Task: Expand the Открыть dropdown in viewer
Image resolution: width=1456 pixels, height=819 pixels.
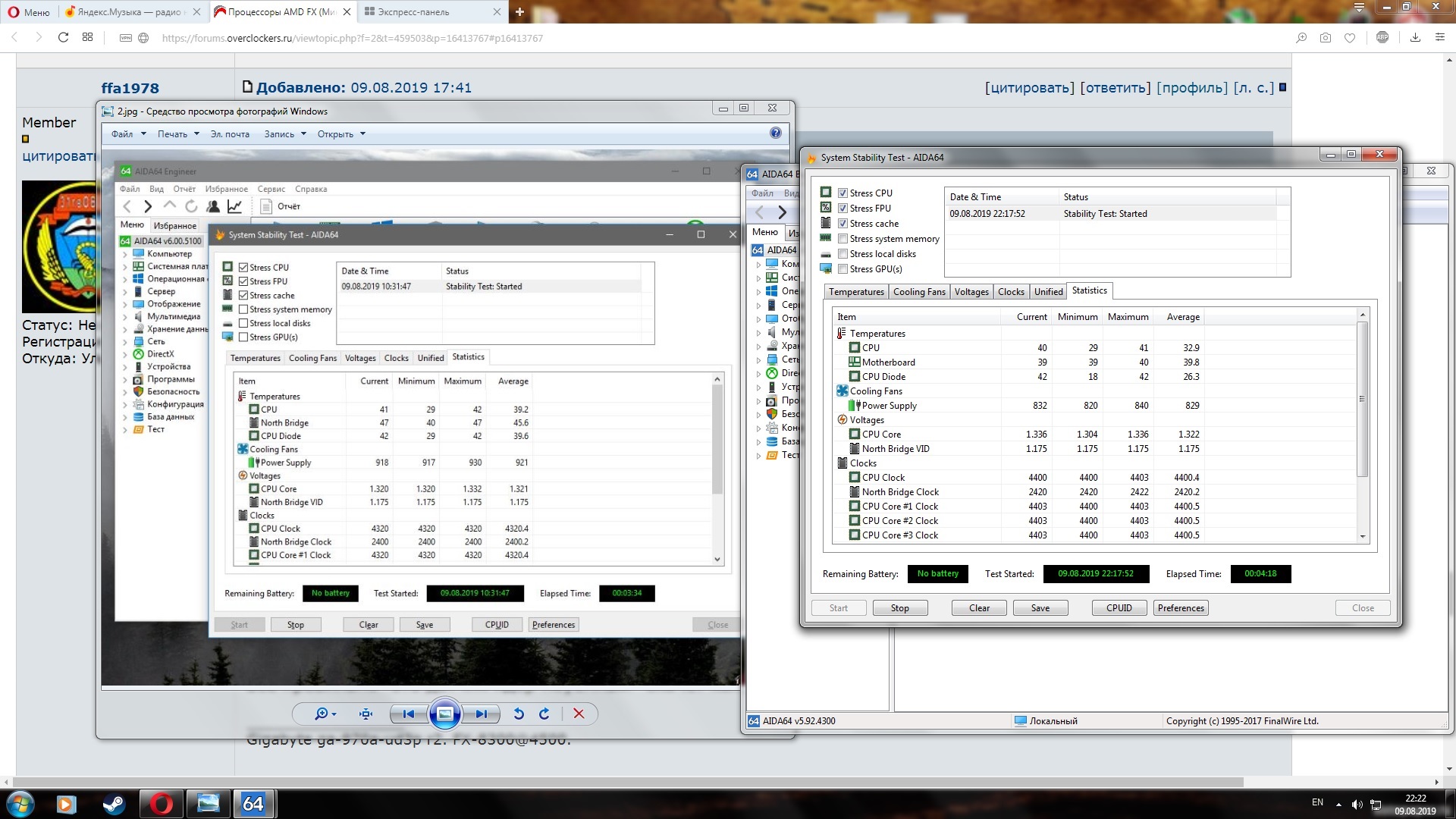Action: click(340, 134)
